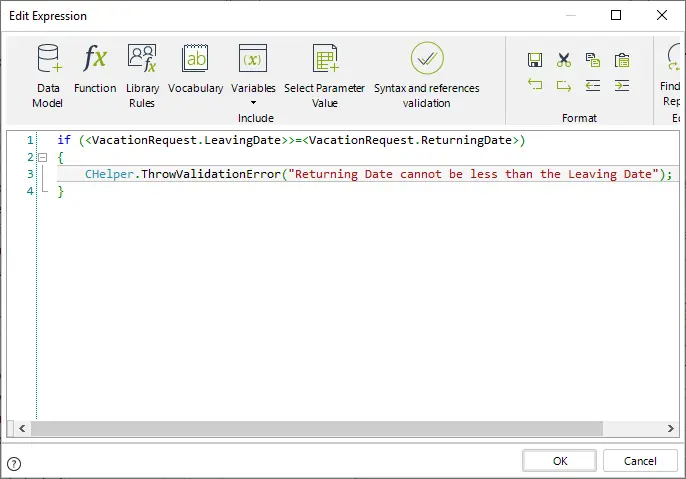Image resolution: width=686 pixels, height=479 pixels.
Task: Click the Copy icon
Action: click(x=593, y=60)
